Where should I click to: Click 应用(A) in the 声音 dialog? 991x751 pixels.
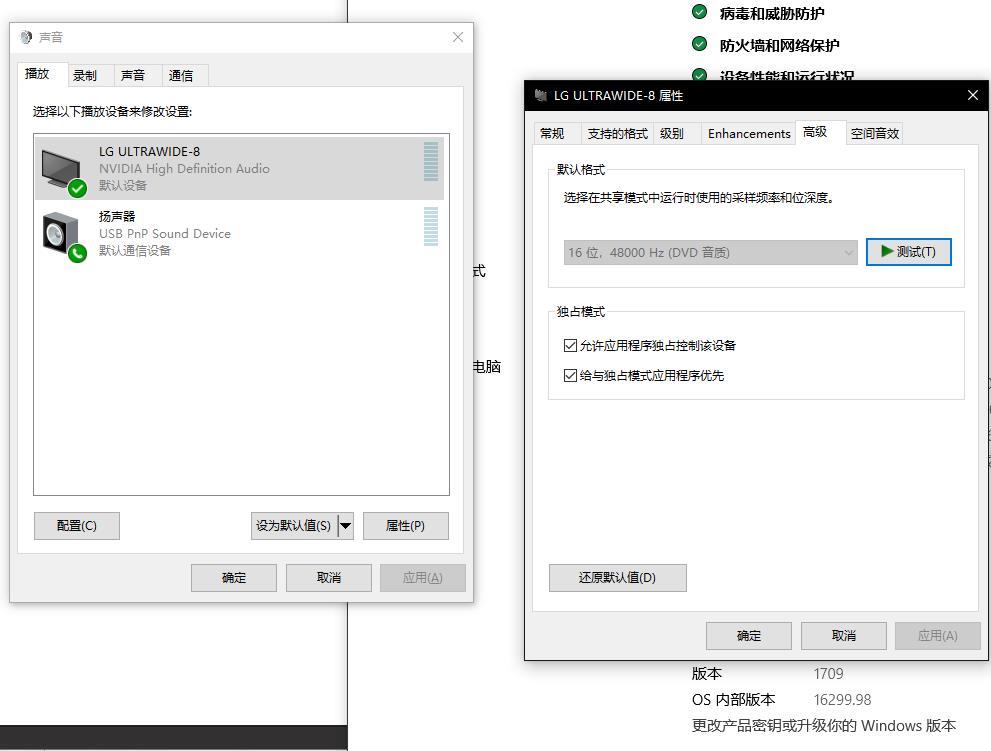pyautogui.click(x=423, y=578)
